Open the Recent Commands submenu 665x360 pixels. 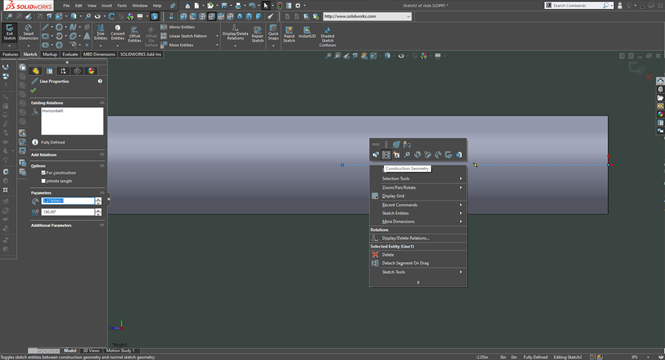(418, 205)
